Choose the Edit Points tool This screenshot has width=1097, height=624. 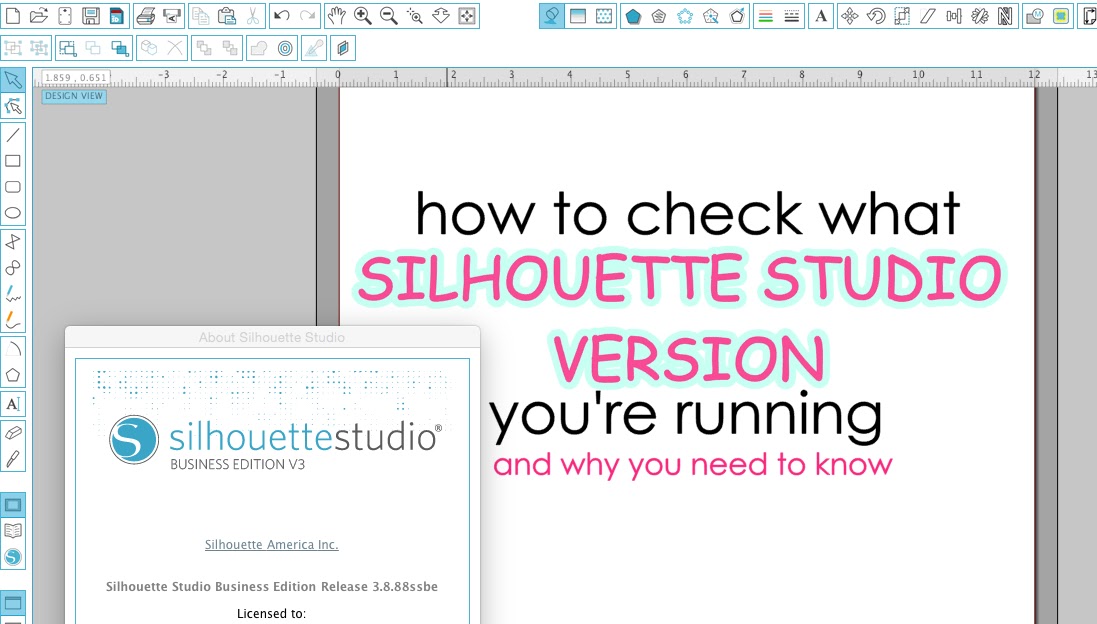coord(13,106)
